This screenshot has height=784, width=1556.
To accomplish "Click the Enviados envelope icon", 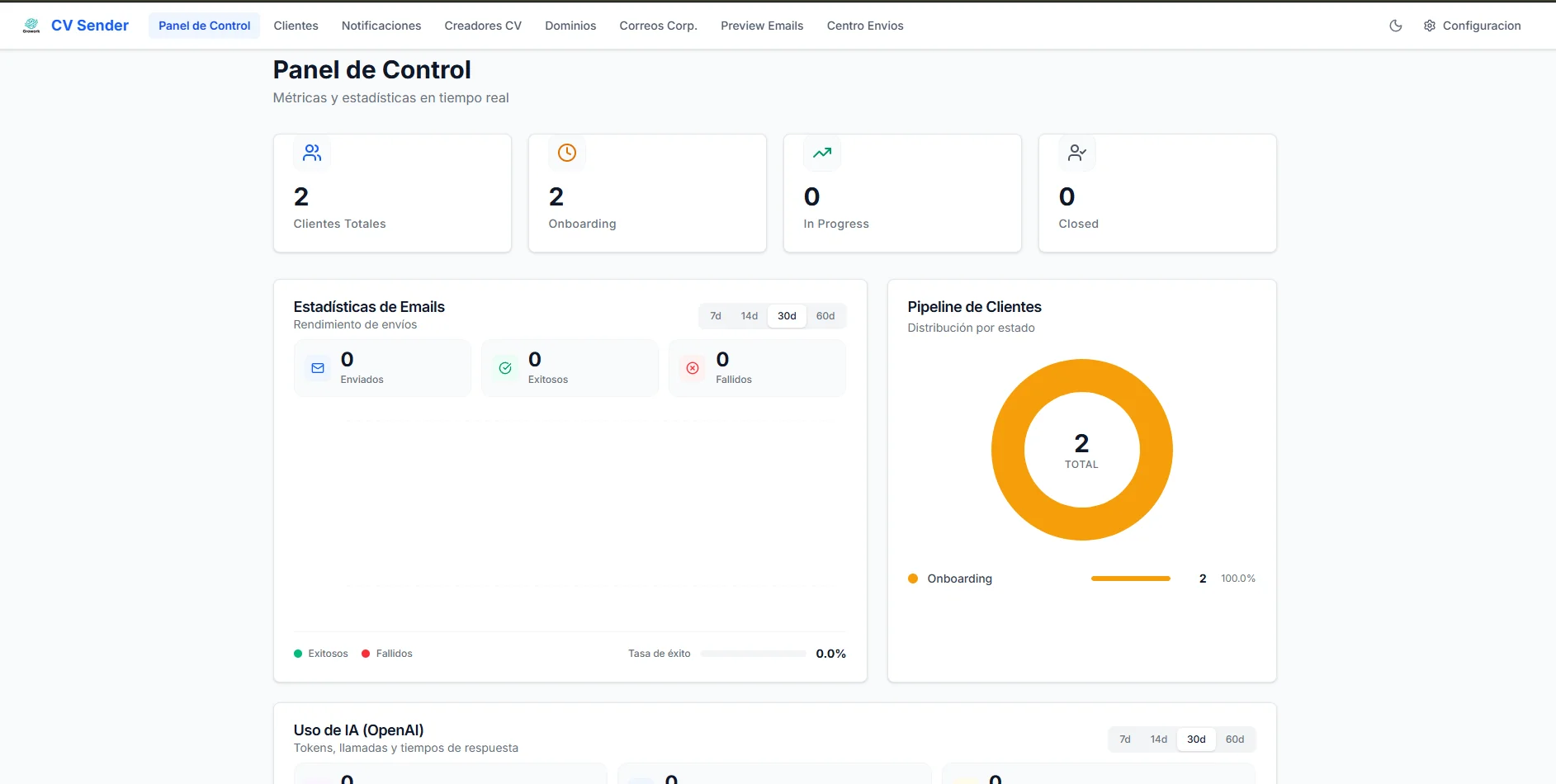I will (318, 368).
